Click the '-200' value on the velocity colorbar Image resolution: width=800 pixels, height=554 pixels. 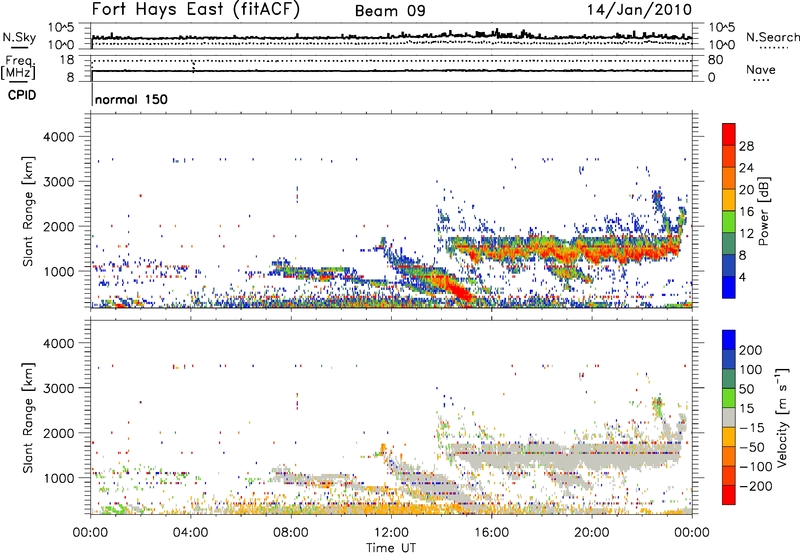pos(756,486)
